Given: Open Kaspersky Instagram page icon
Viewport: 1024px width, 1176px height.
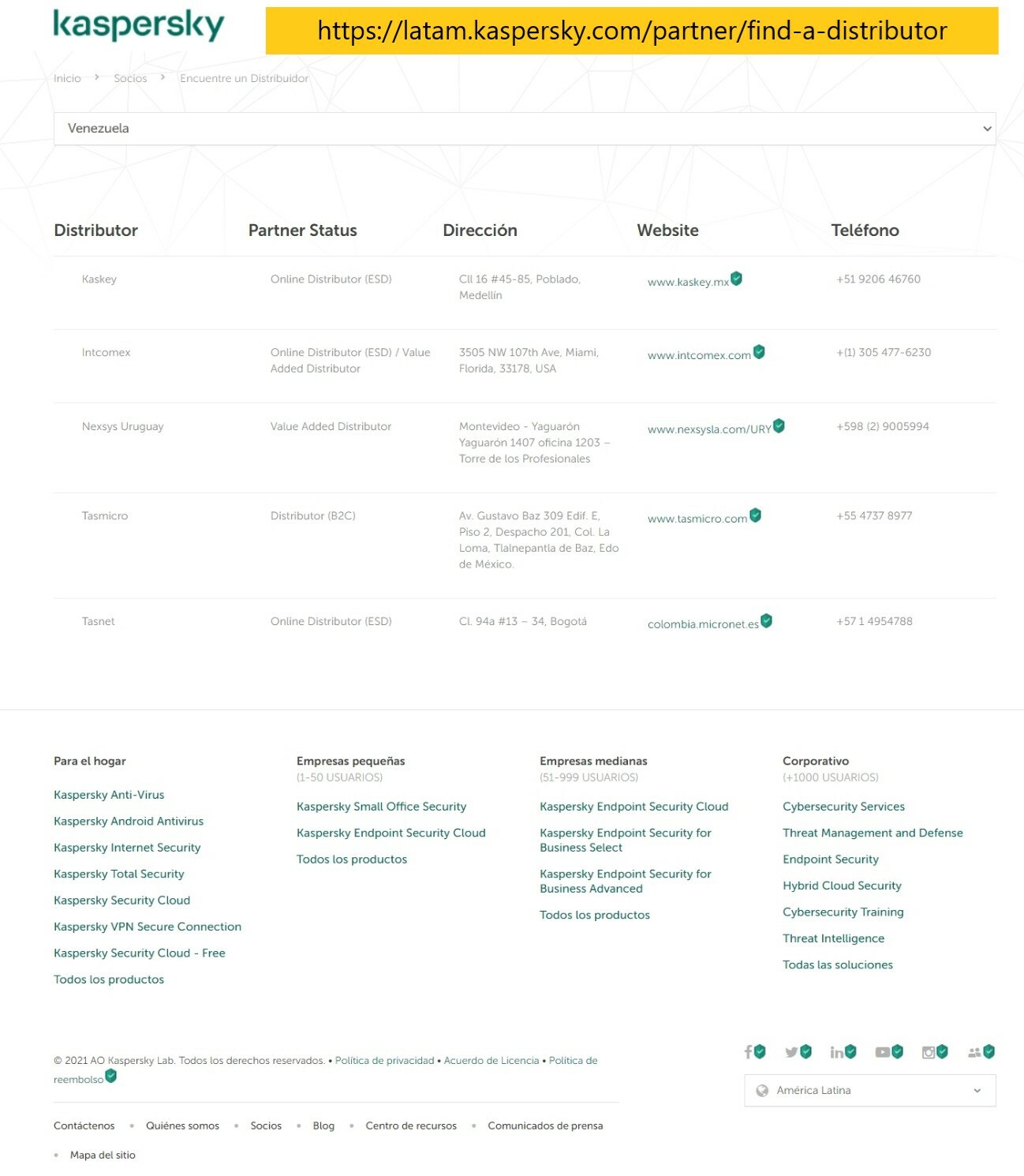Looking at the screenshot, I should [929, 1052].
